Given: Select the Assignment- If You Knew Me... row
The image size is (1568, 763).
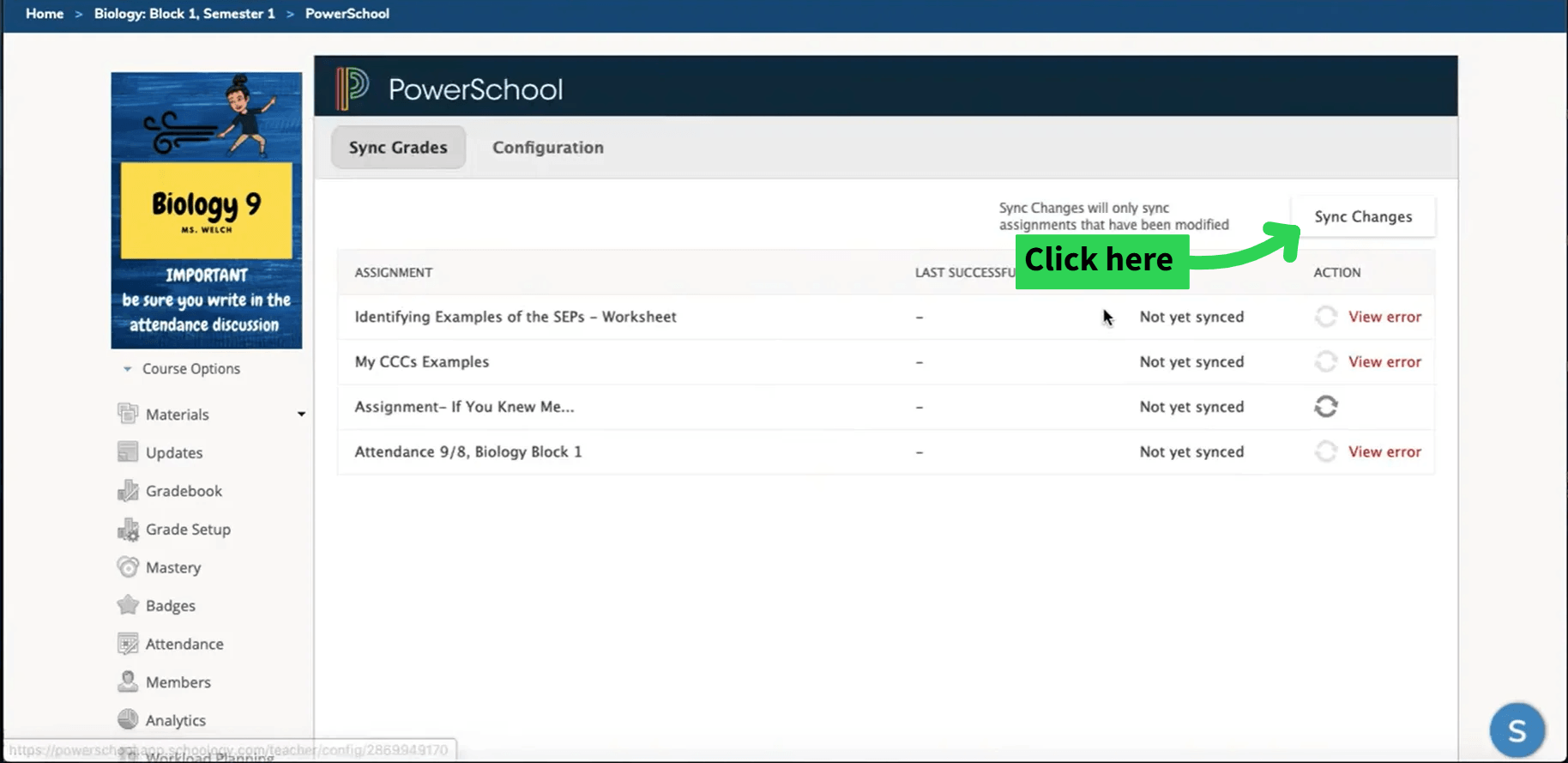Looking at the screenshot, I should [465, 407].
